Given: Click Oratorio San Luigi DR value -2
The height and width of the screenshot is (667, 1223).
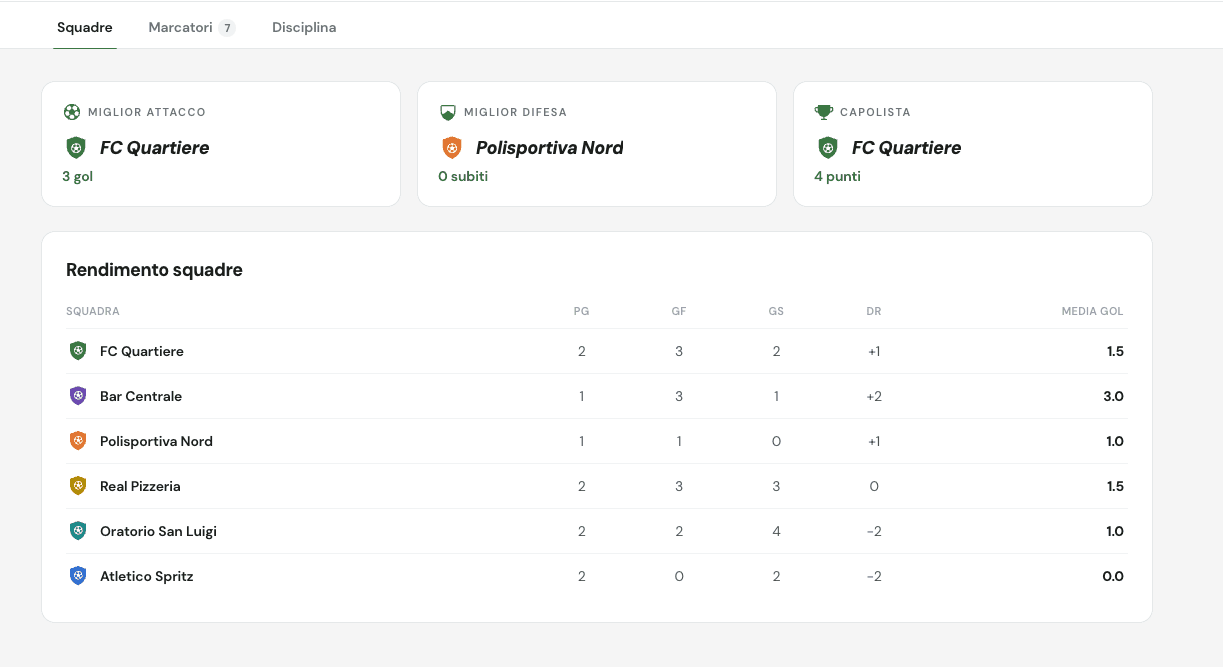Looking at the screenshot, I should [874, 531].
